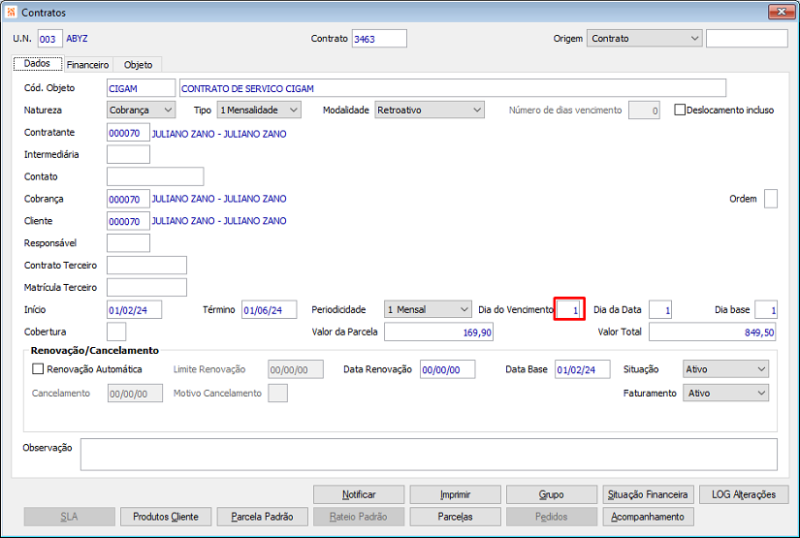Click the Cód. Objeto field with CIGAM
This screenshot has width=800, height=538.
[x=141, y=88]
